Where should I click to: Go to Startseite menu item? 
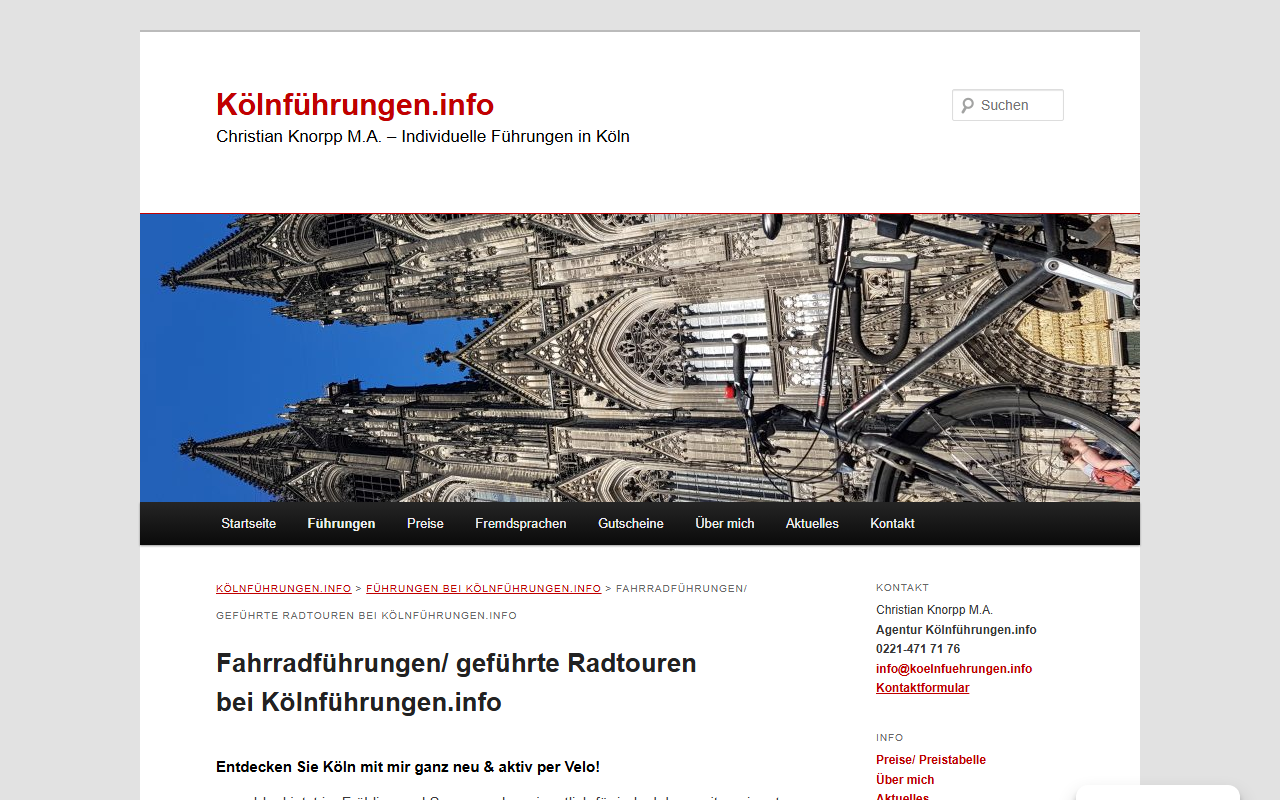pos(249,524)
